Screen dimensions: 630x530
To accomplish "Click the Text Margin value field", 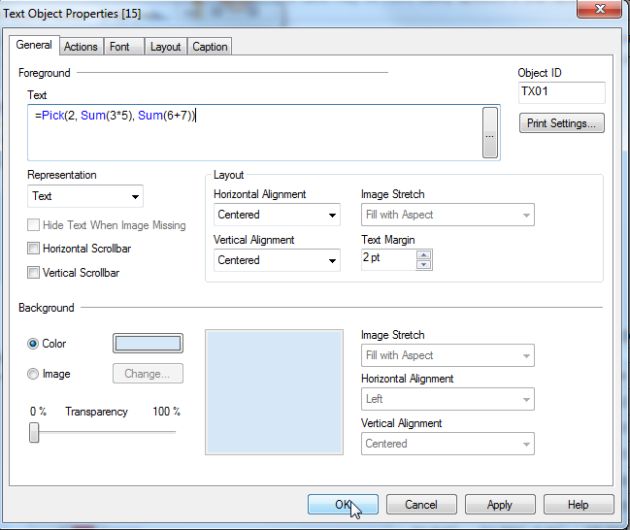I will click(x=389, y=260).
